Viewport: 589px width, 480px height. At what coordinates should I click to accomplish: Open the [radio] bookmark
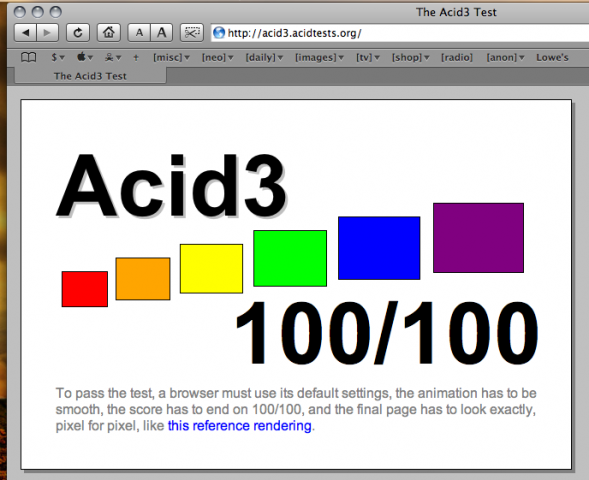click(x=457, y=57)
